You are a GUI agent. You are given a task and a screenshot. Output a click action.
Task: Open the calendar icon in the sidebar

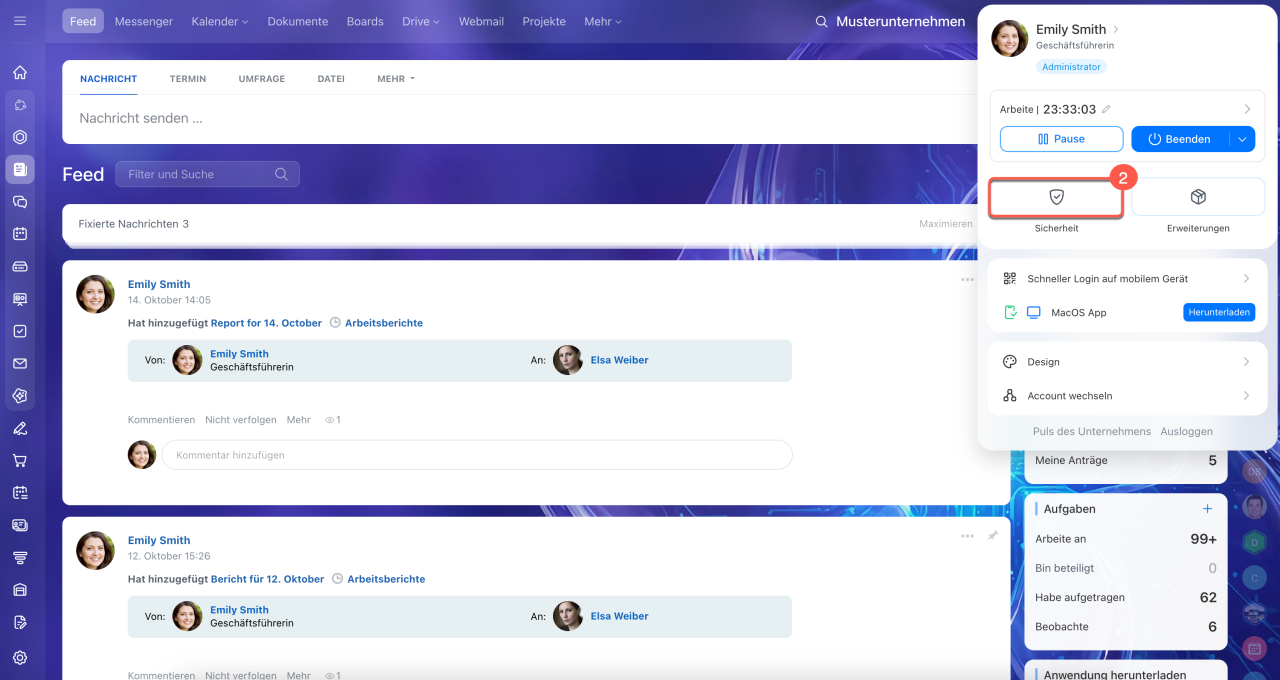(x=20, y=234)
